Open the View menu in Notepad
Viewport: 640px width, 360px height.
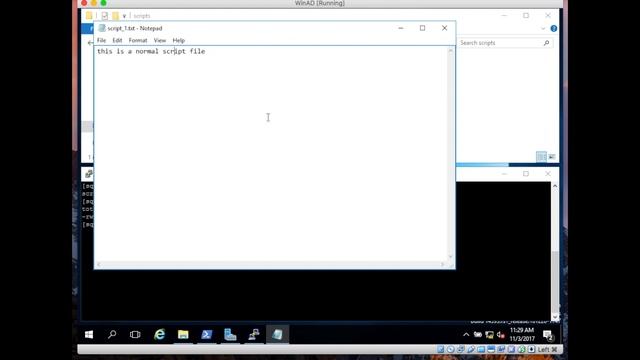click(160, 40)
